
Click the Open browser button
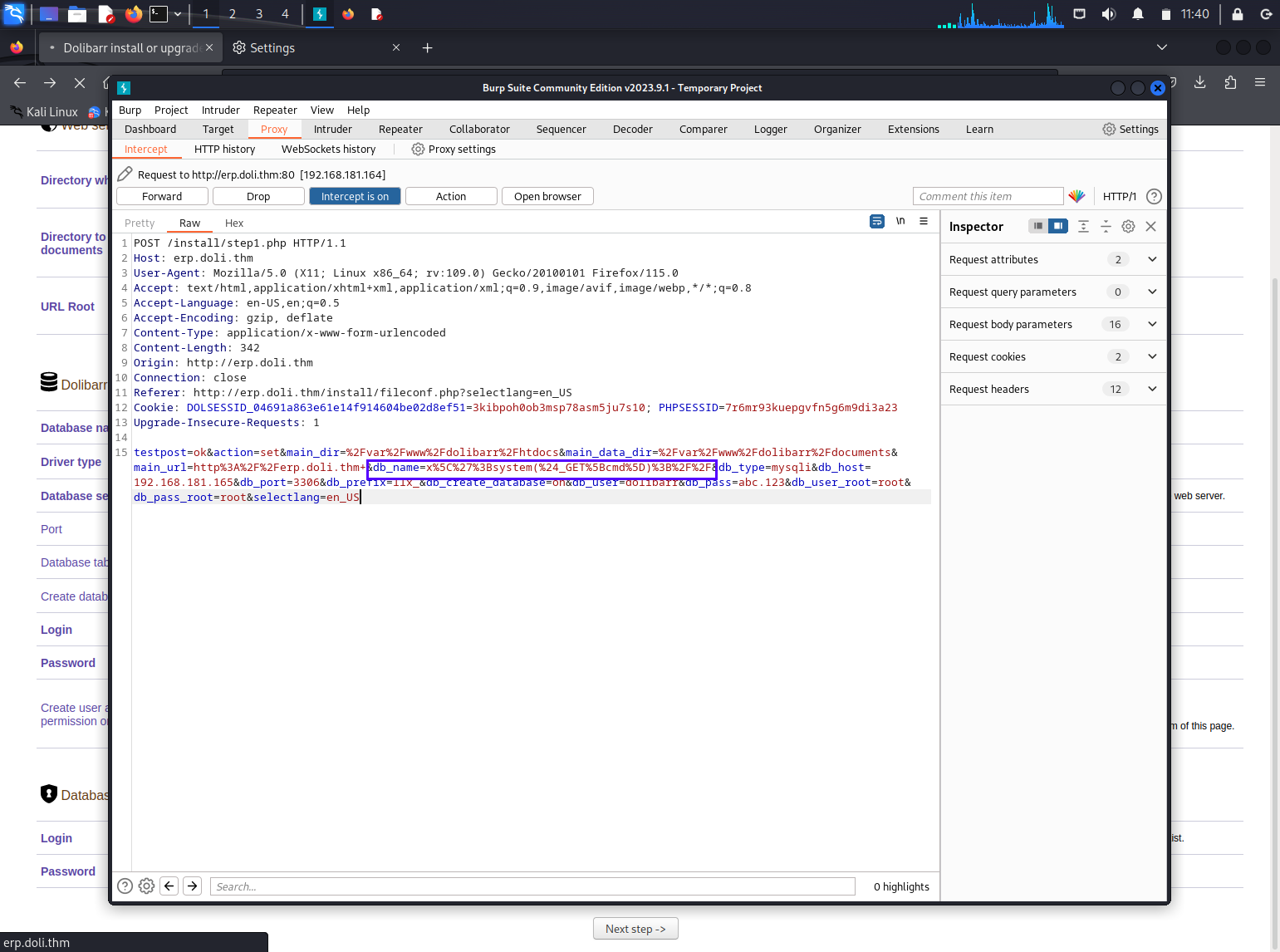click(x=547, y=196)
